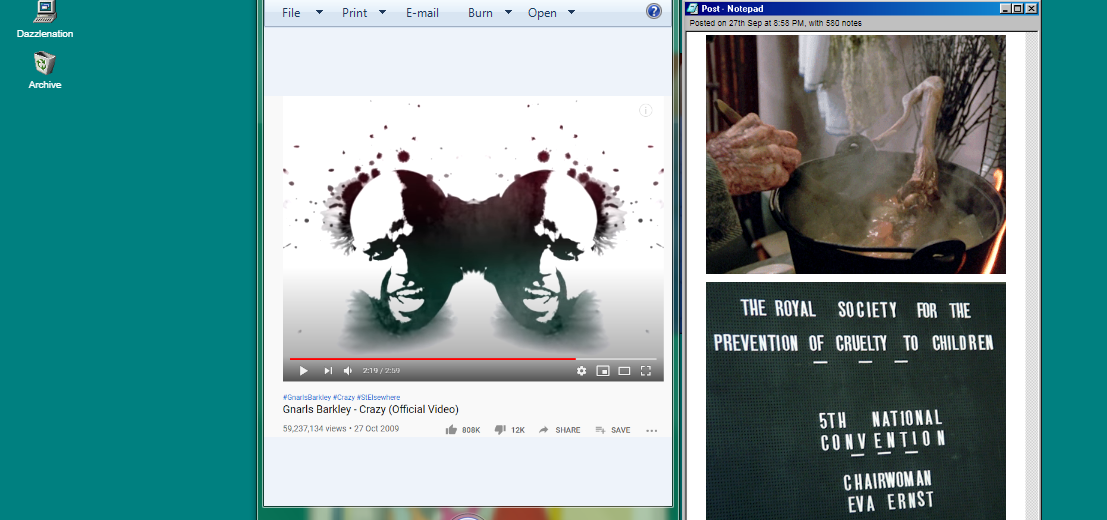Skip to the next video

[x=328, y=370]
